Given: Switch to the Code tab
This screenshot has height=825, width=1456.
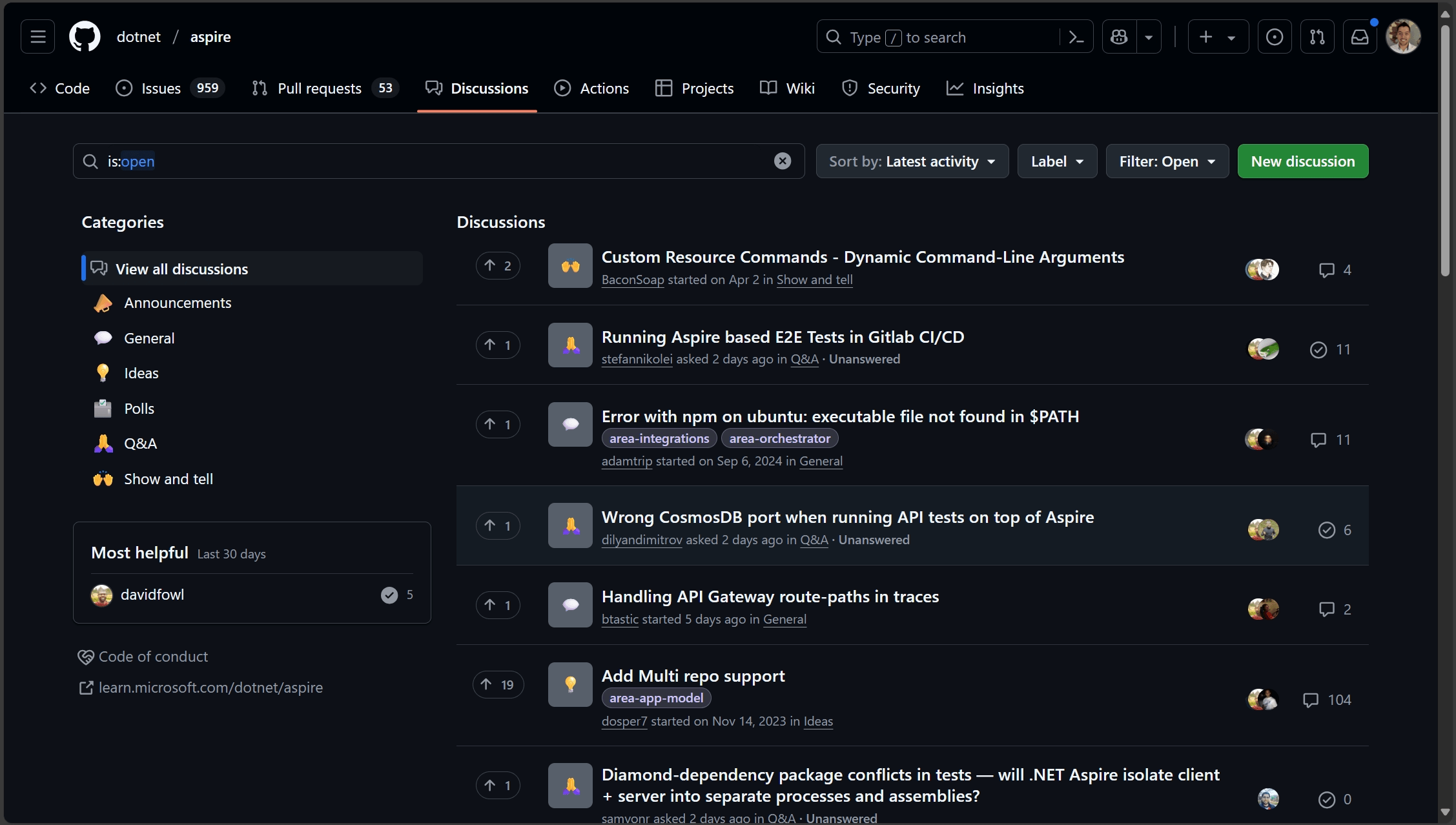Looking at the screenshot, I should [60, 88].
